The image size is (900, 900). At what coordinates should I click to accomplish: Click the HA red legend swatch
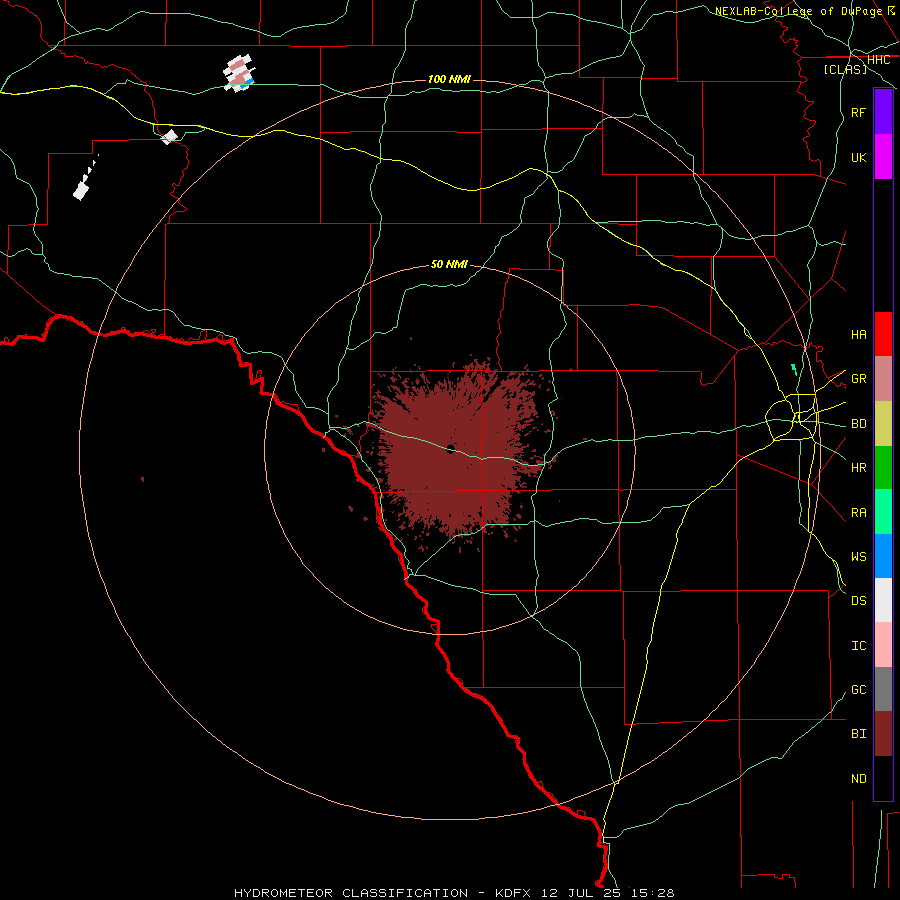(883, 334)
